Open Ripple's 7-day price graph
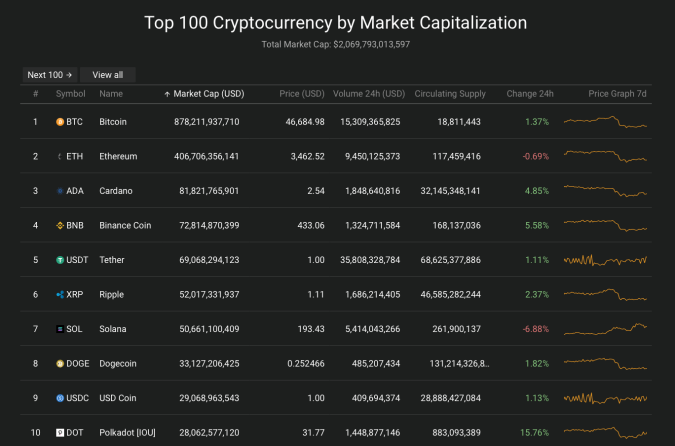Image resolution: width=675 pixels, height=446 pixels. 605,294
